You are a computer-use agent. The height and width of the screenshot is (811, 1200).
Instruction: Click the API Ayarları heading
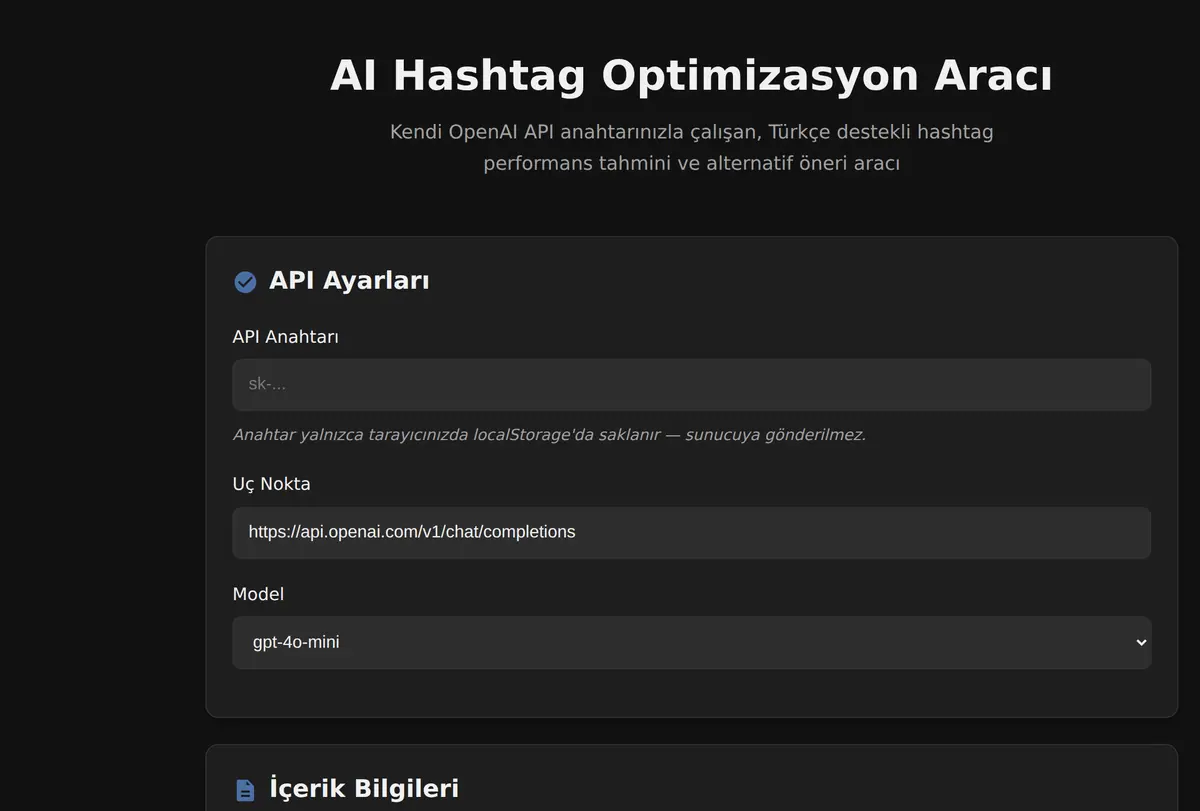(349, 281)
